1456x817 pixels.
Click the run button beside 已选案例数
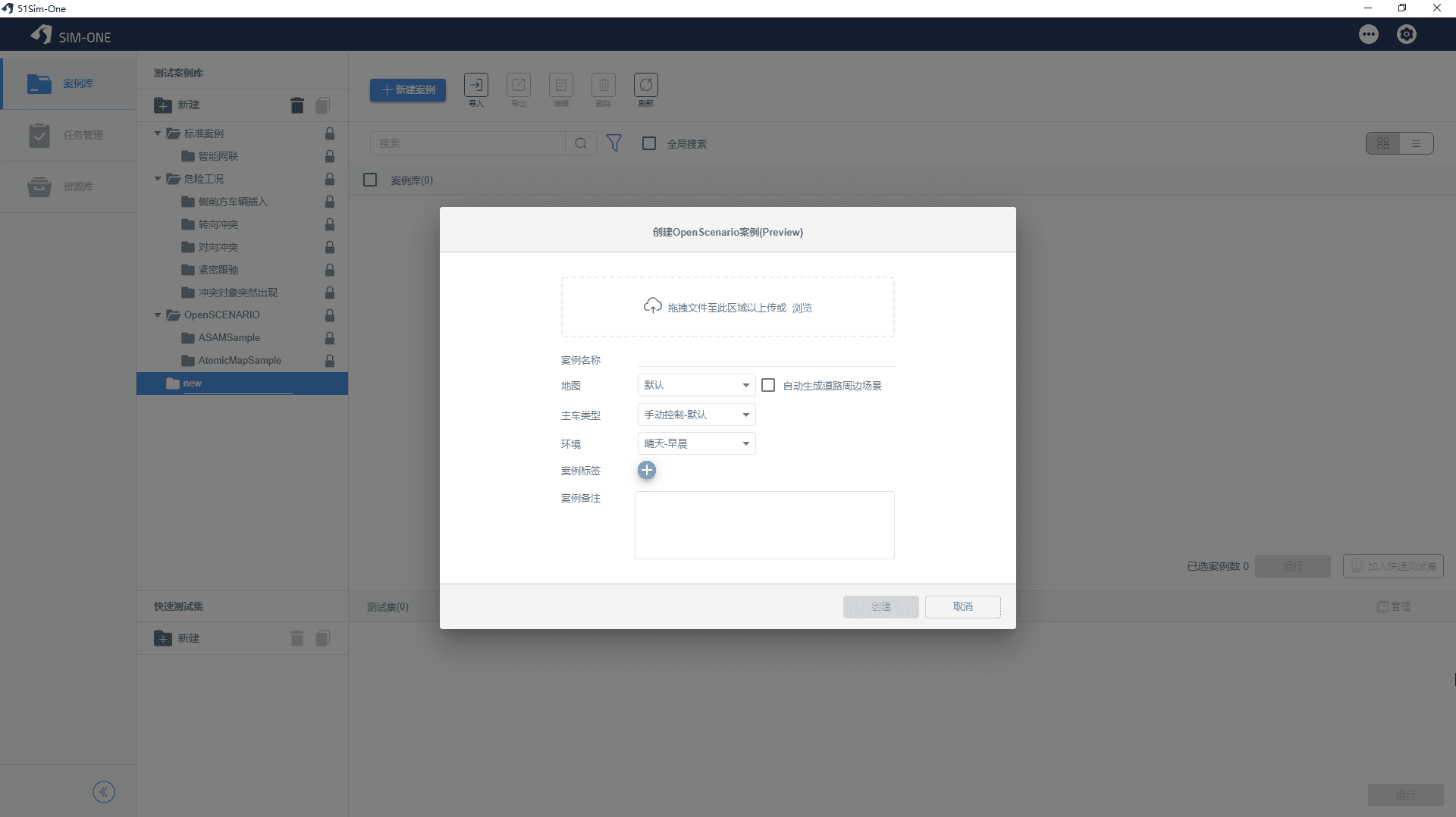click(1292, 566)
